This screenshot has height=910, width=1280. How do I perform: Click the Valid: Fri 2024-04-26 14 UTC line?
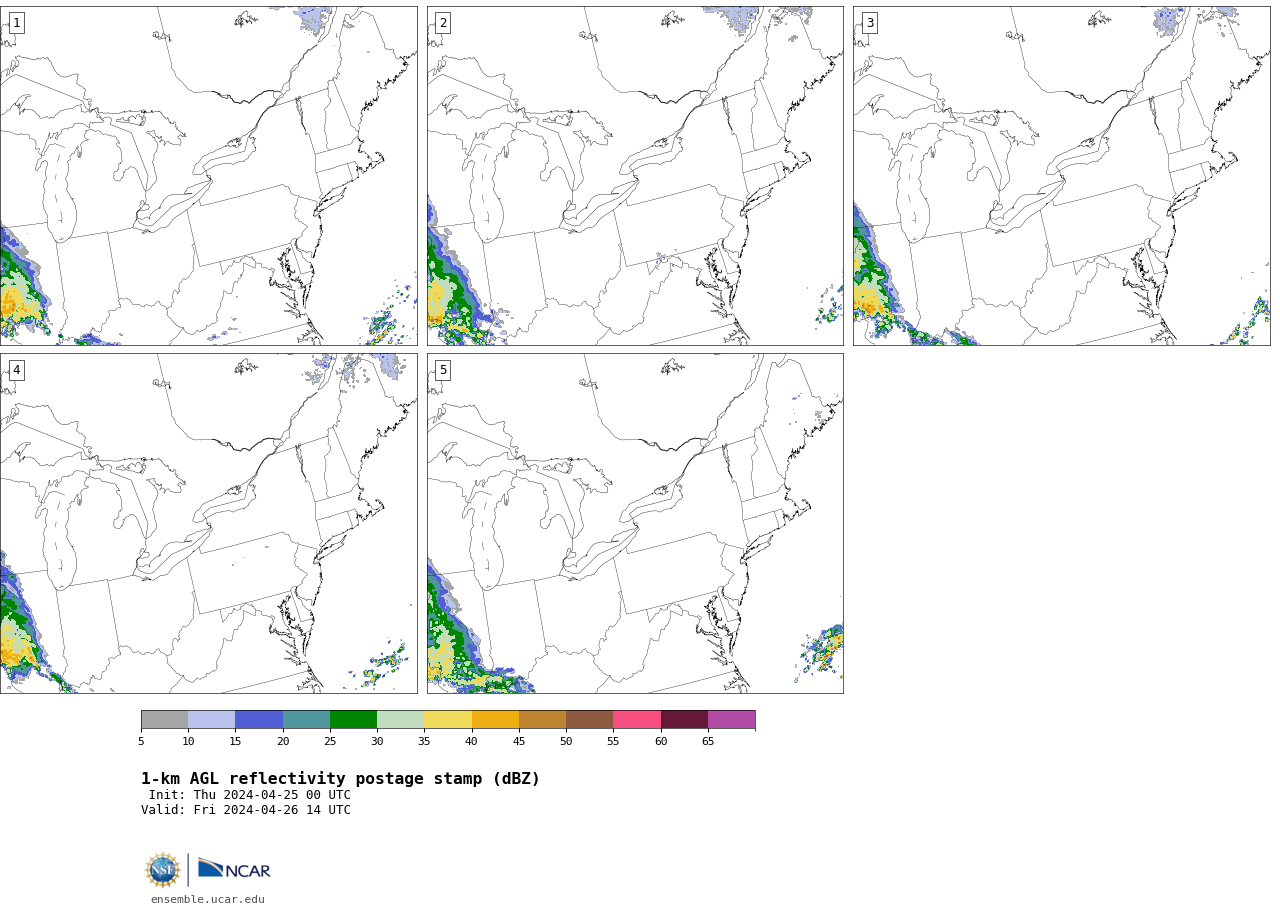(246, 811)
